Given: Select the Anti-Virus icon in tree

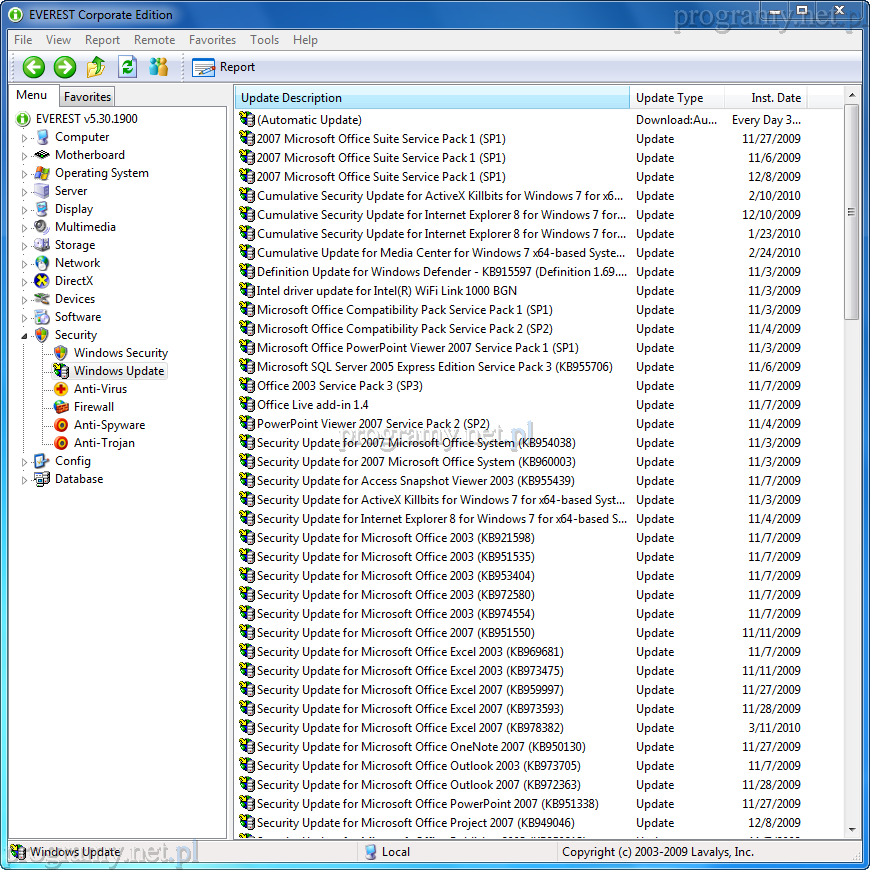Looking at the screenshot, I should pos(61,389).
